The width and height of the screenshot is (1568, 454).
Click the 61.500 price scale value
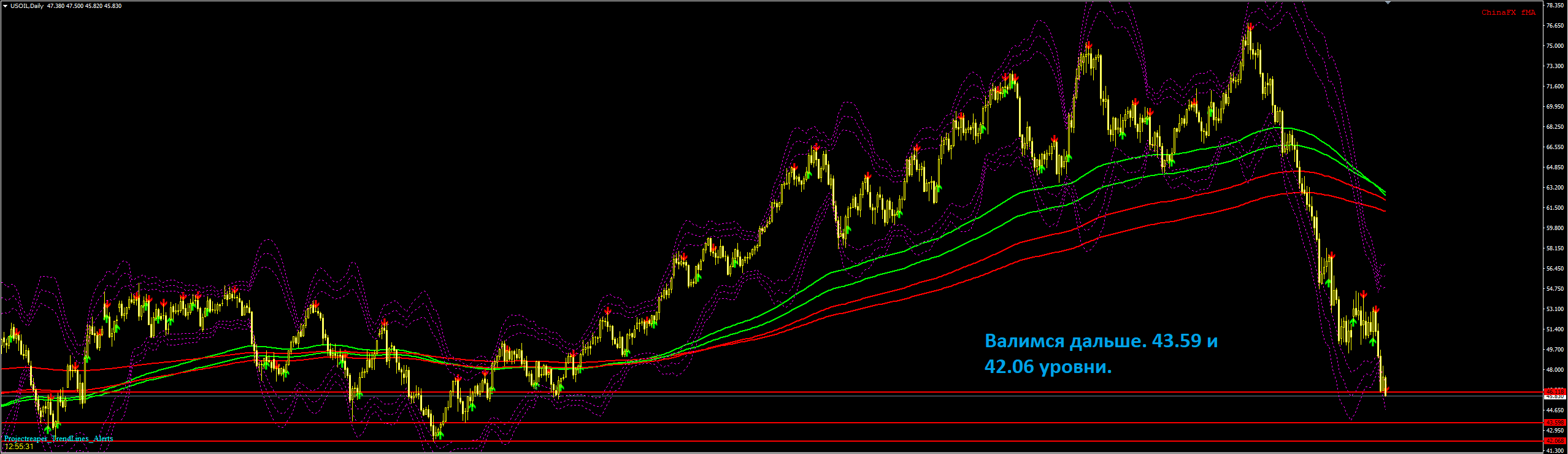1555,208
